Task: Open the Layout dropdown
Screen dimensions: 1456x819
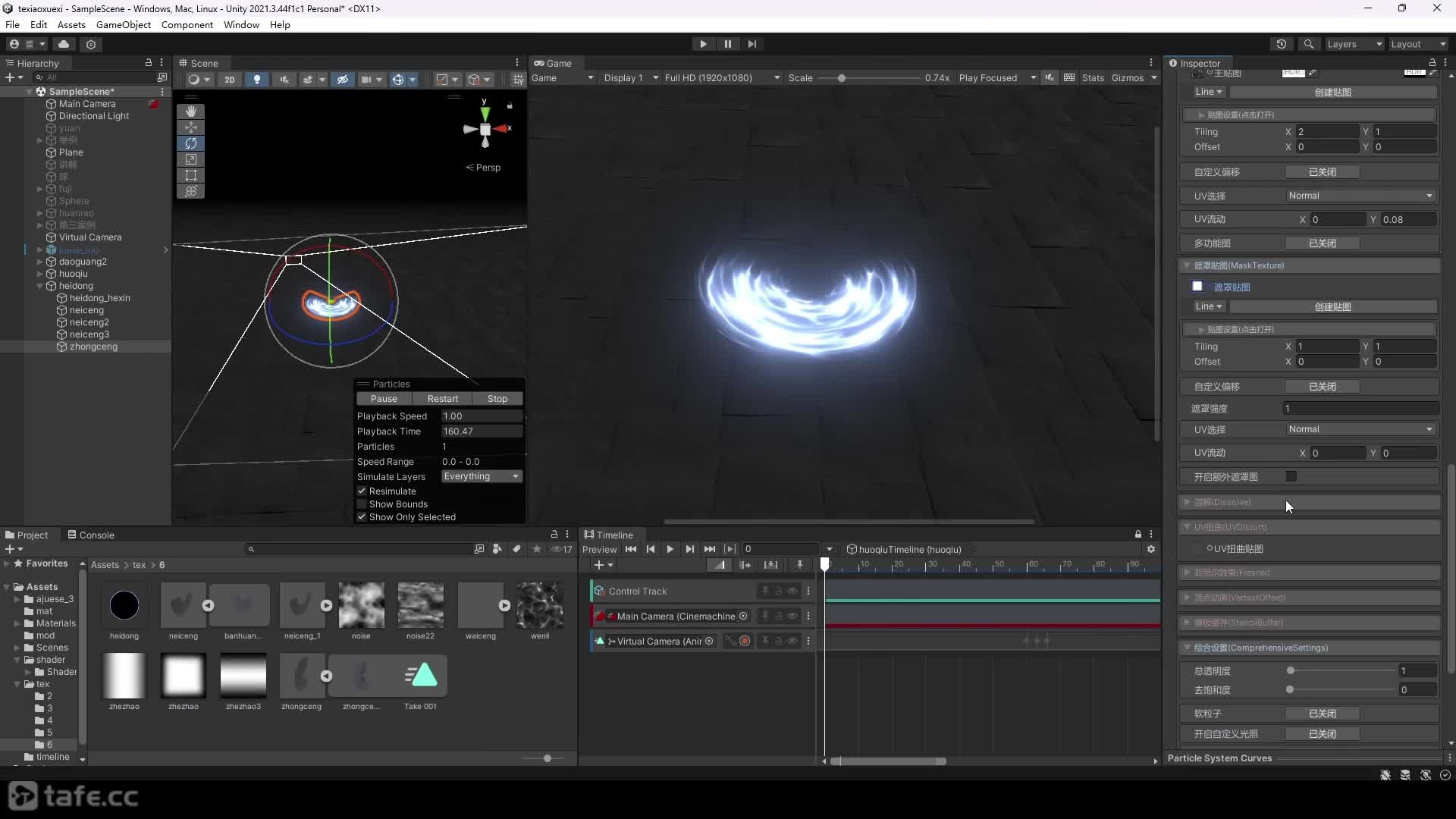Action: coord(1419,44)
